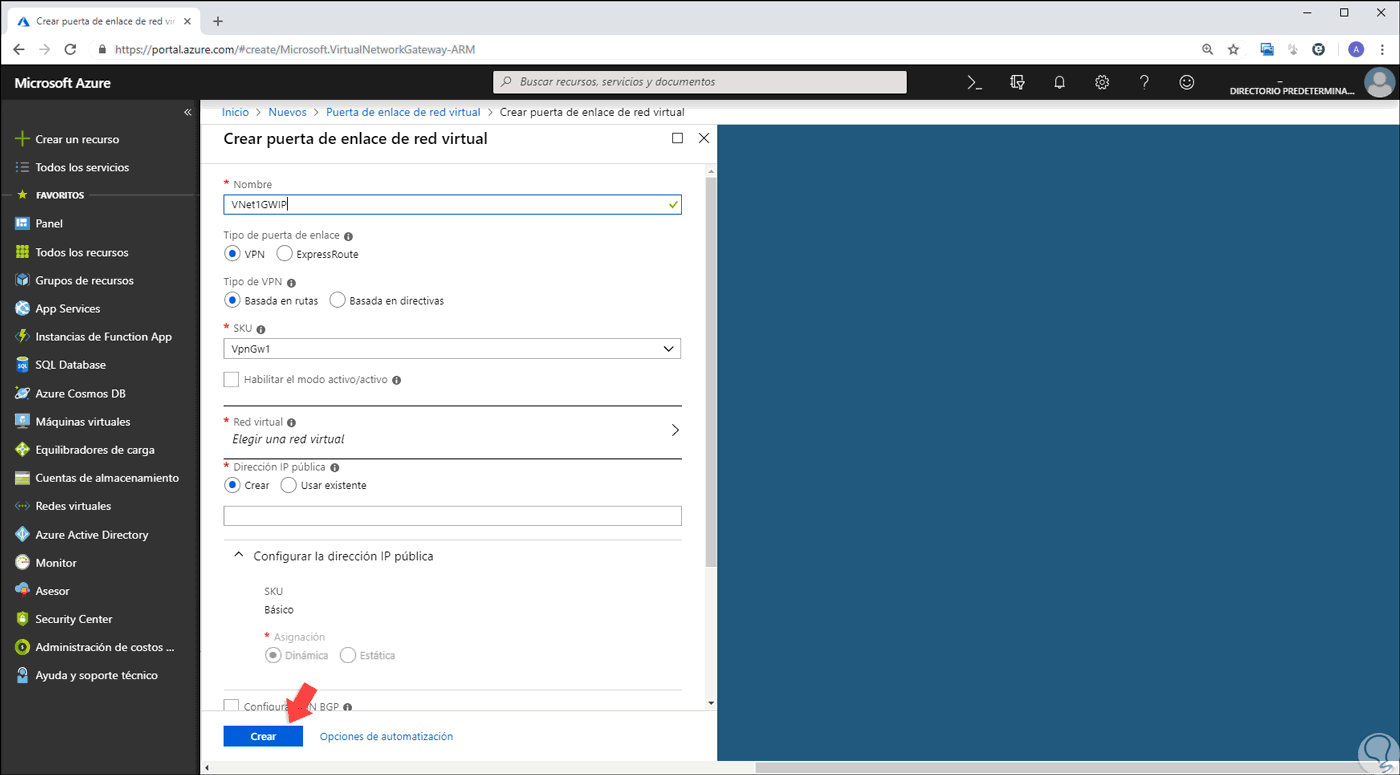Click the SQL Database icon
The image size is (1400, 775).
coord(22,365)
